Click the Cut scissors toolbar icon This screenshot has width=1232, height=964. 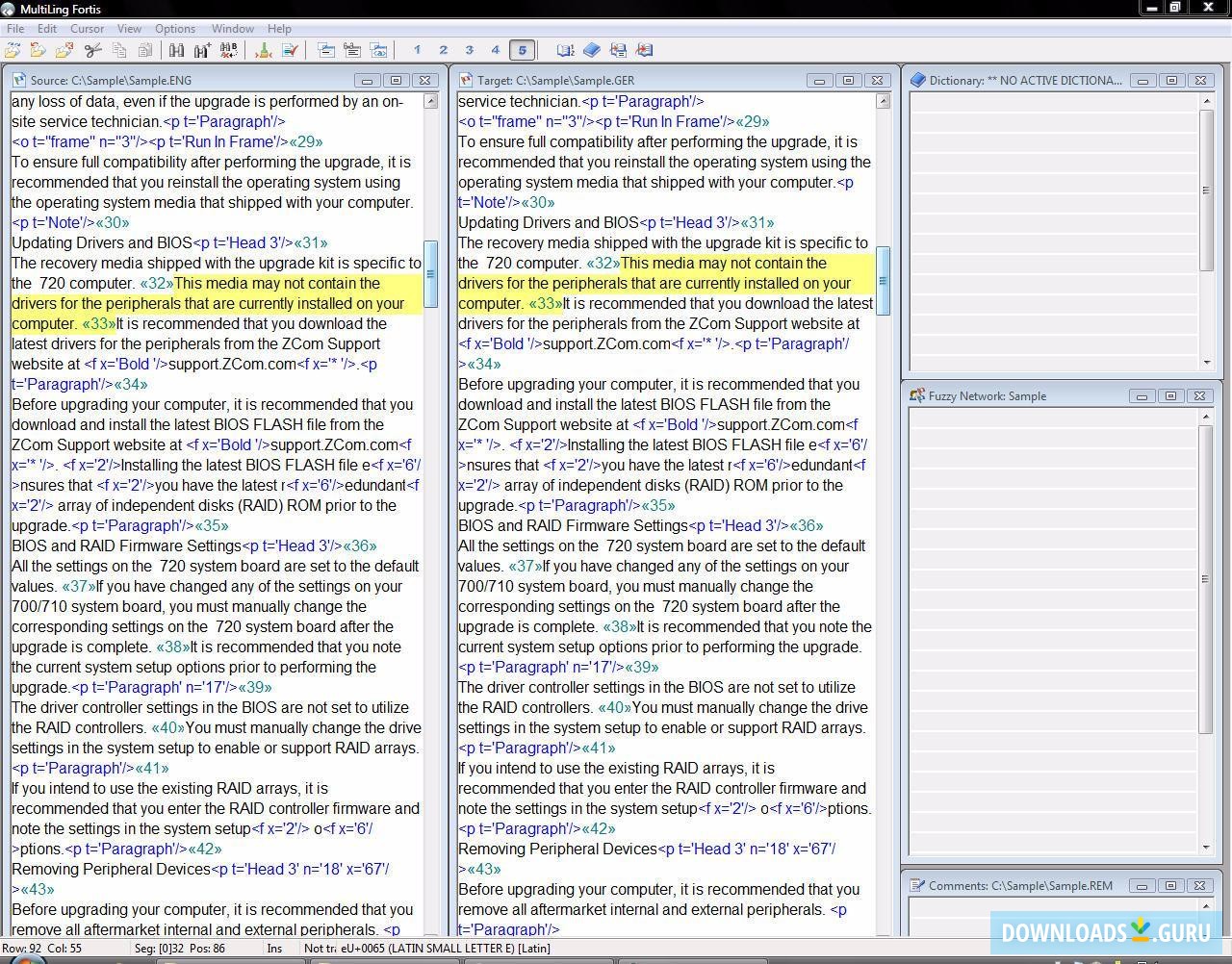93,50
